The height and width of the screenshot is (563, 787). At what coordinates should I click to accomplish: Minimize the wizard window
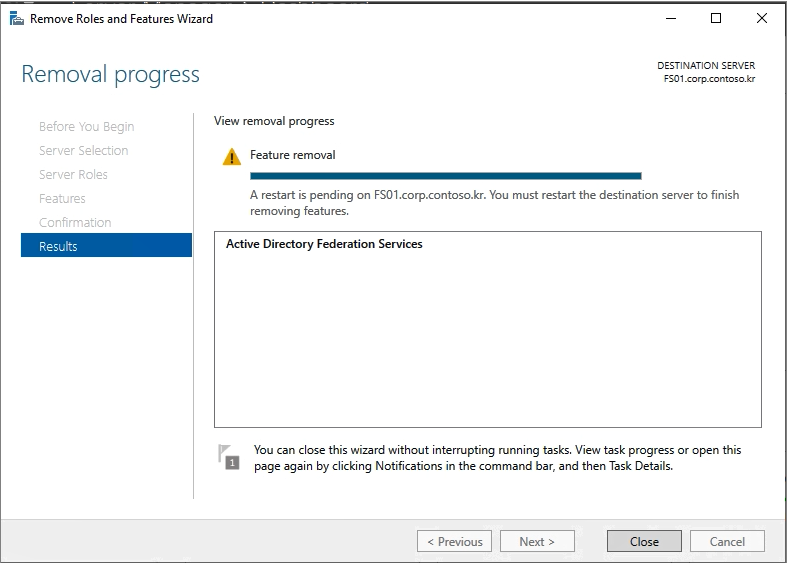tap(671, 19)
